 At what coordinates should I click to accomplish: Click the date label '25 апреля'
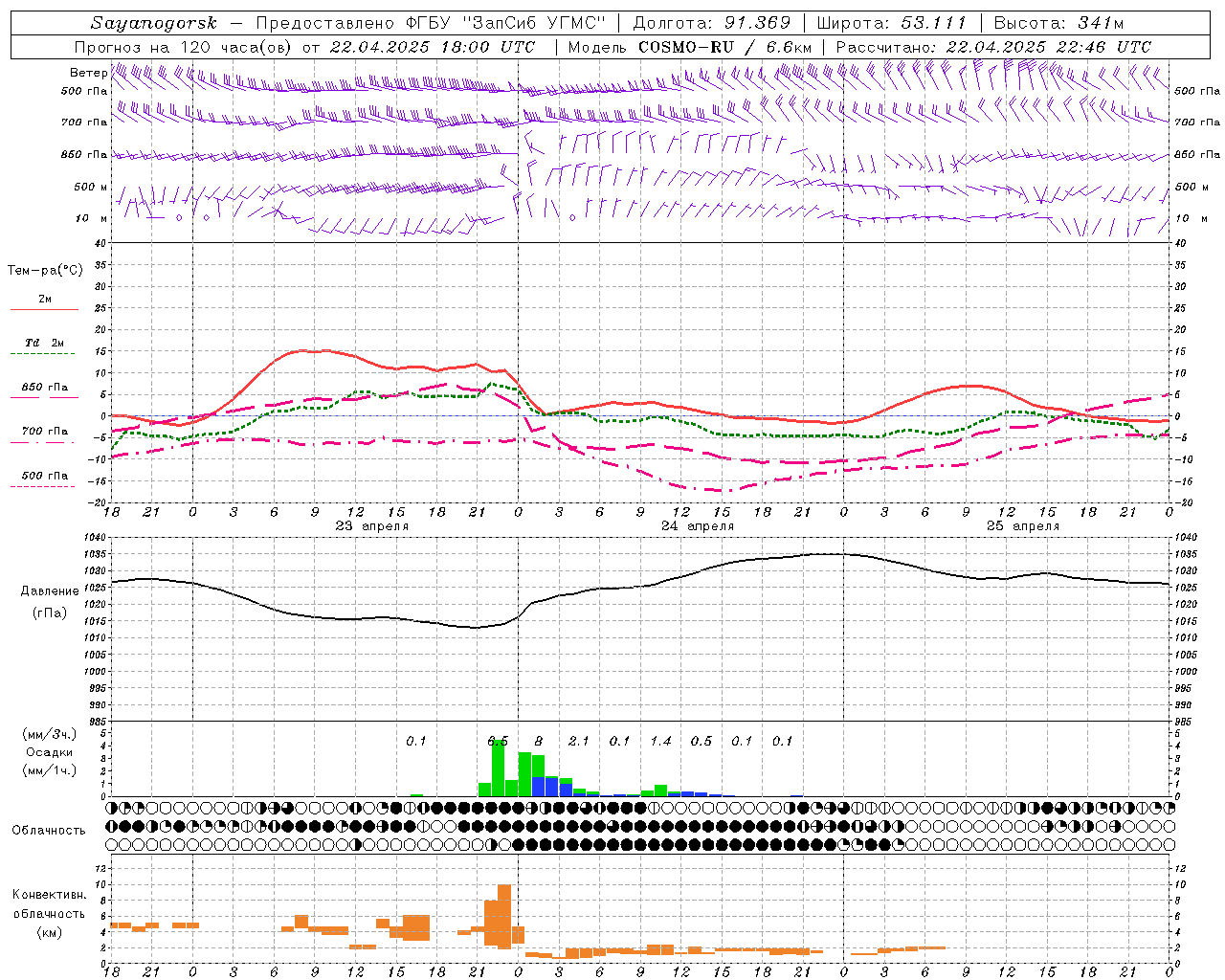(1023, 525)
